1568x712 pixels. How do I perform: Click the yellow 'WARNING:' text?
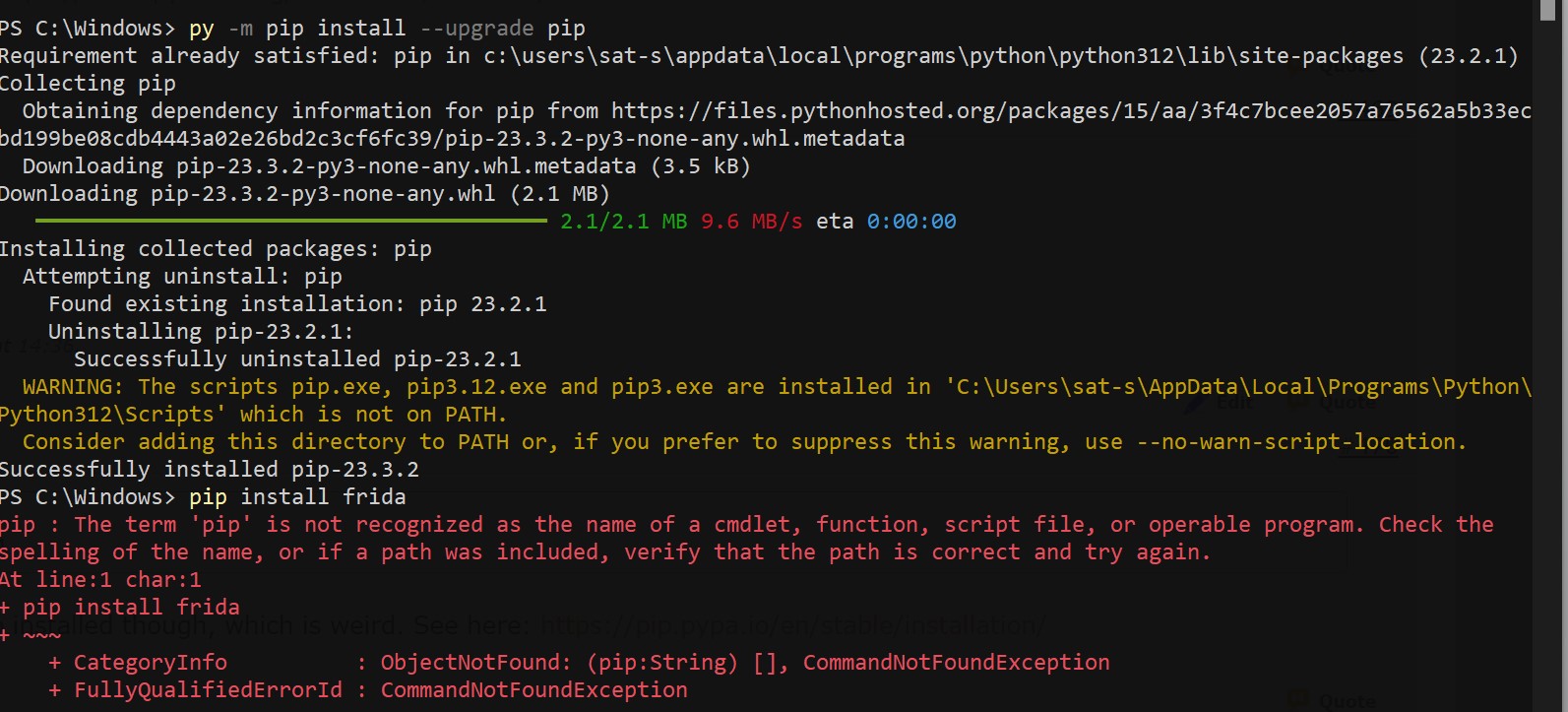[x=74, y=387]
